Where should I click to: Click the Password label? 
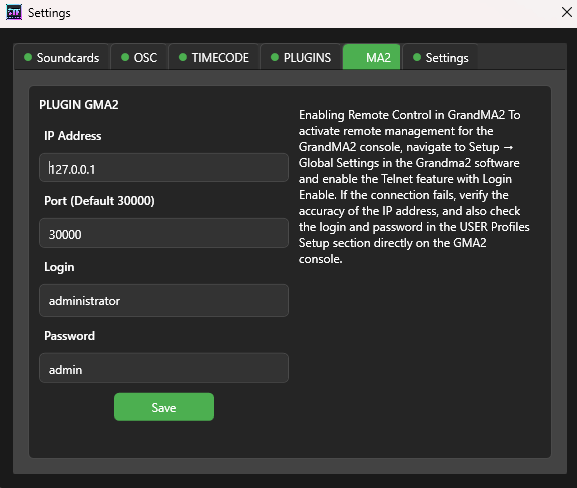(70, 336)
